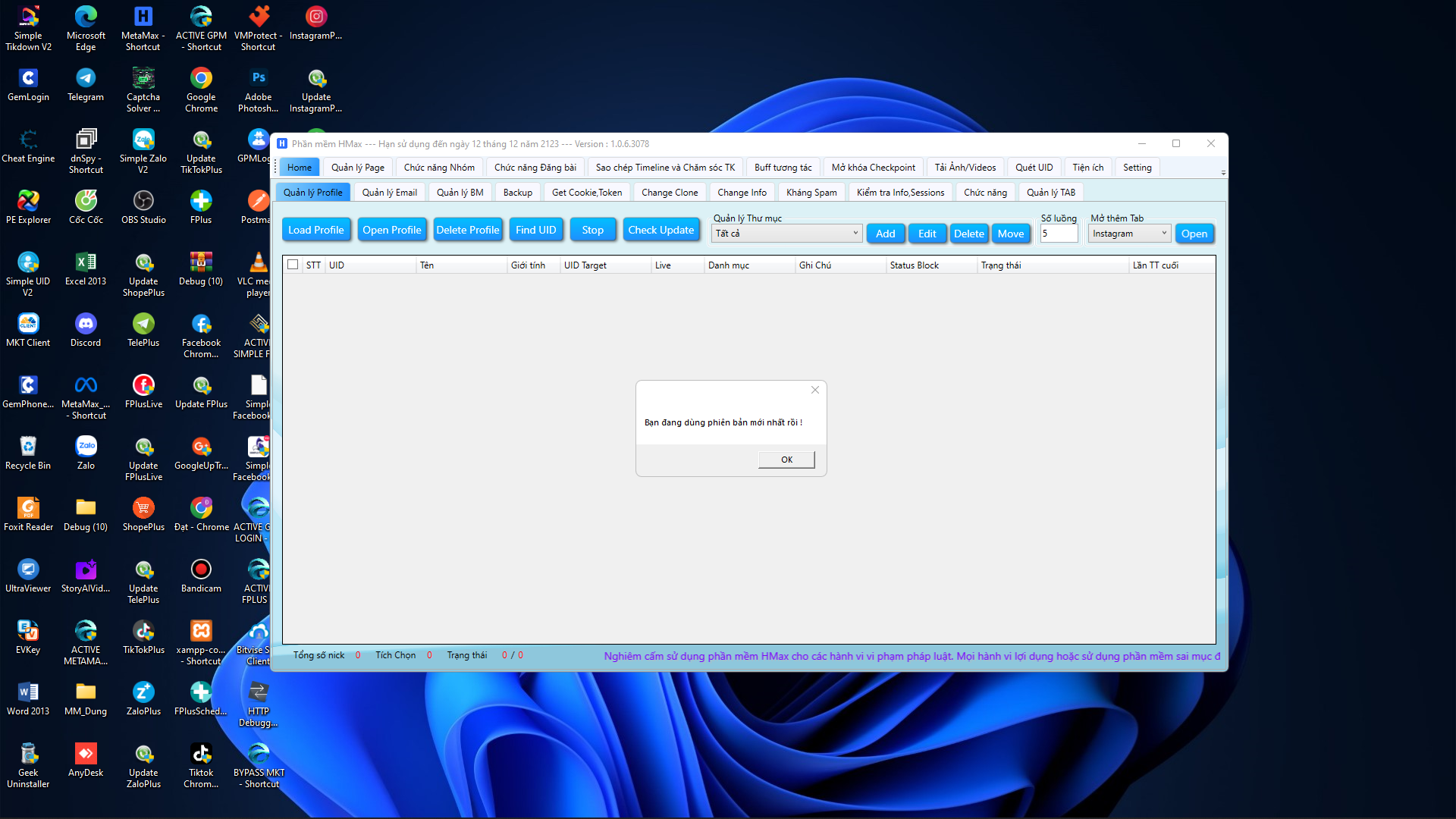Select the Quản lý Email sub-tab

390,193
